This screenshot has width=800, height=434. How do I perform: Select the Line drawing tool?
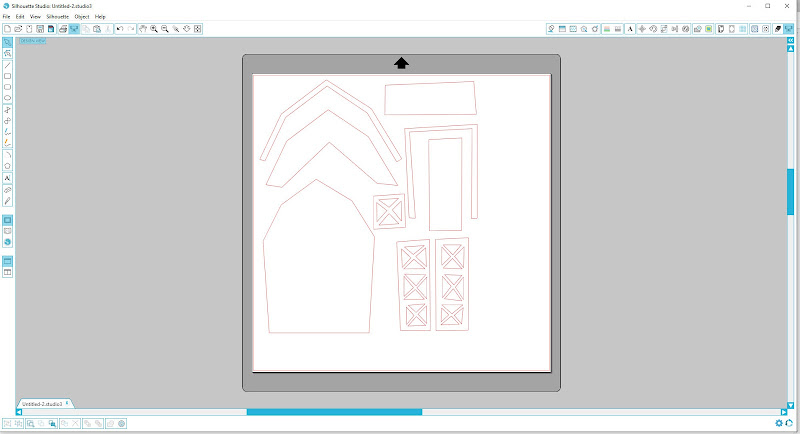(x=8, y=65)
